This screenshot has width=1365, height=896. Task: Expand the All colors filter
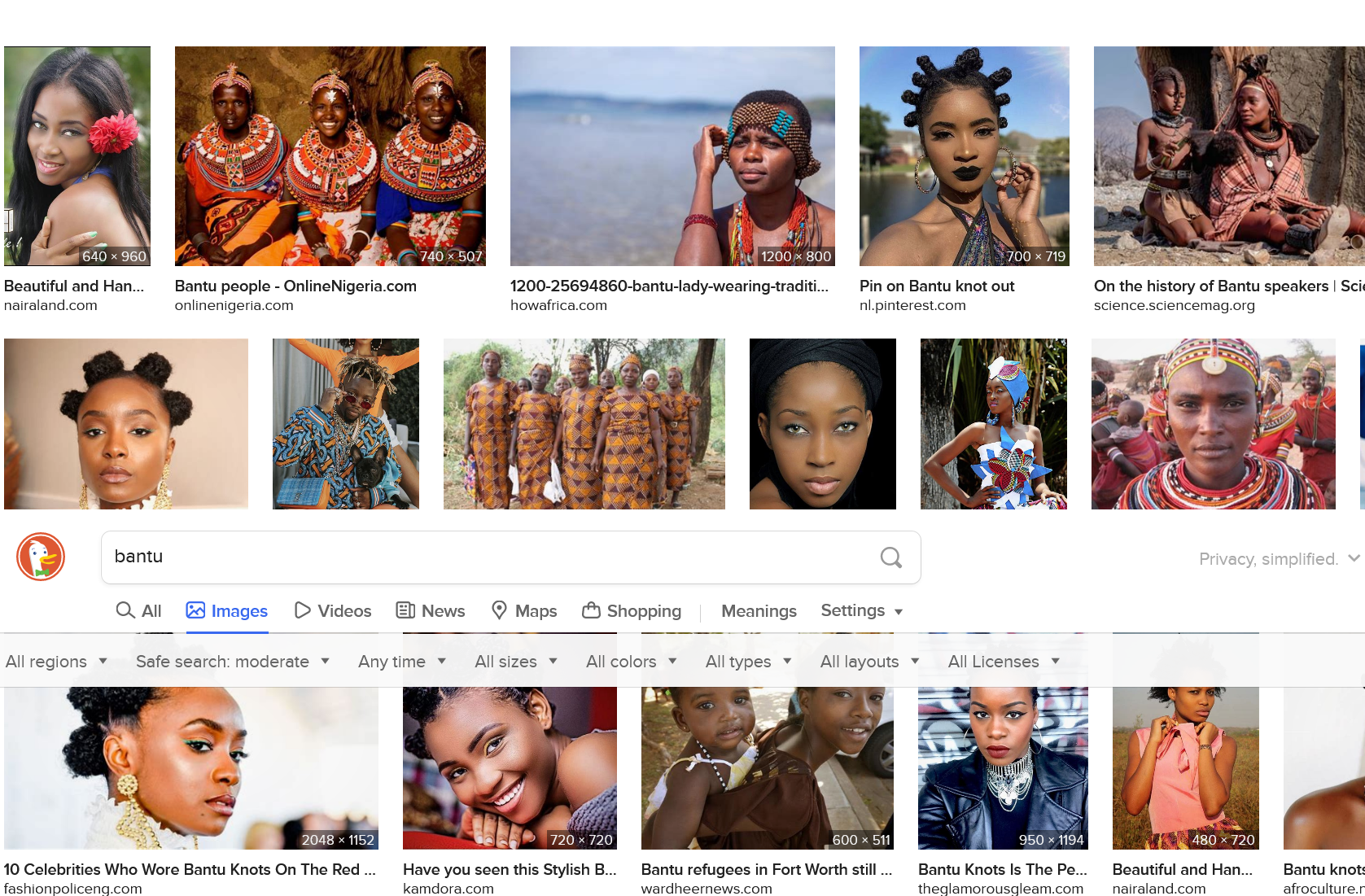pos(632,661)
